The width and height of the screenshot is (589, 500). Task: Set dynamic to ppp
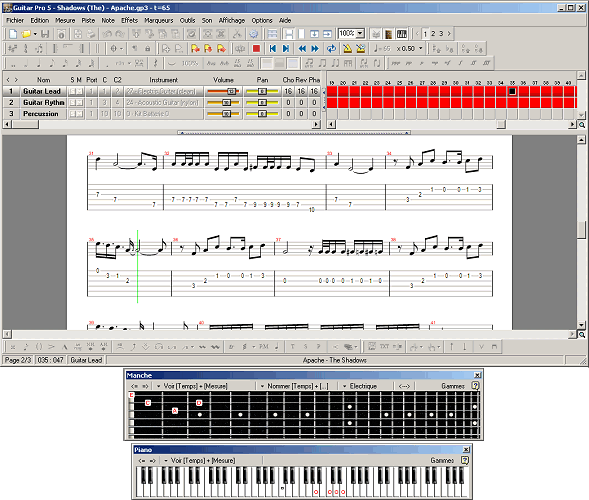[x=396, y=63]
